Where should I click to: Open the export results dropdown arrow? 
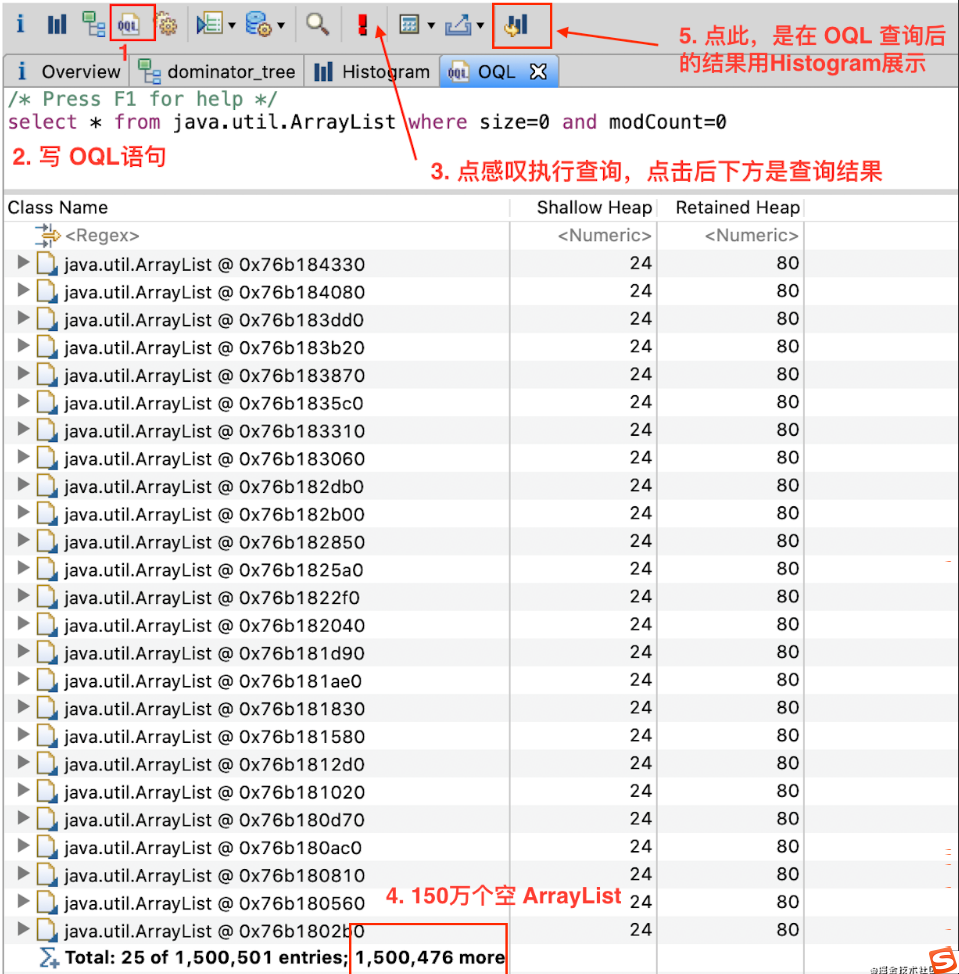click(481, 26)
